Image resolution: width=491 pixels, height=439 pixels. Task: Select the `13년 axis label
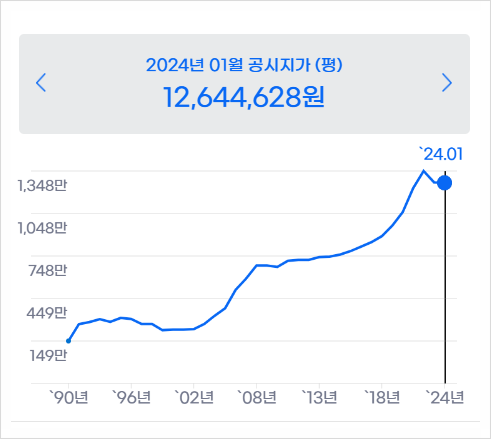(319, 397)
